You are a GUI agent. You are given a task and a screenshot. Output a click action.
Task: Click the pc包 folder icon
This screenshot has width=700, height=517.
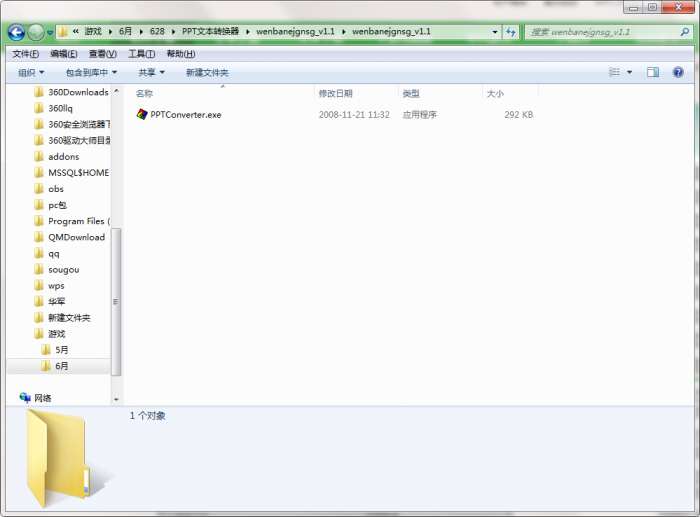click(x=39, y=205)
